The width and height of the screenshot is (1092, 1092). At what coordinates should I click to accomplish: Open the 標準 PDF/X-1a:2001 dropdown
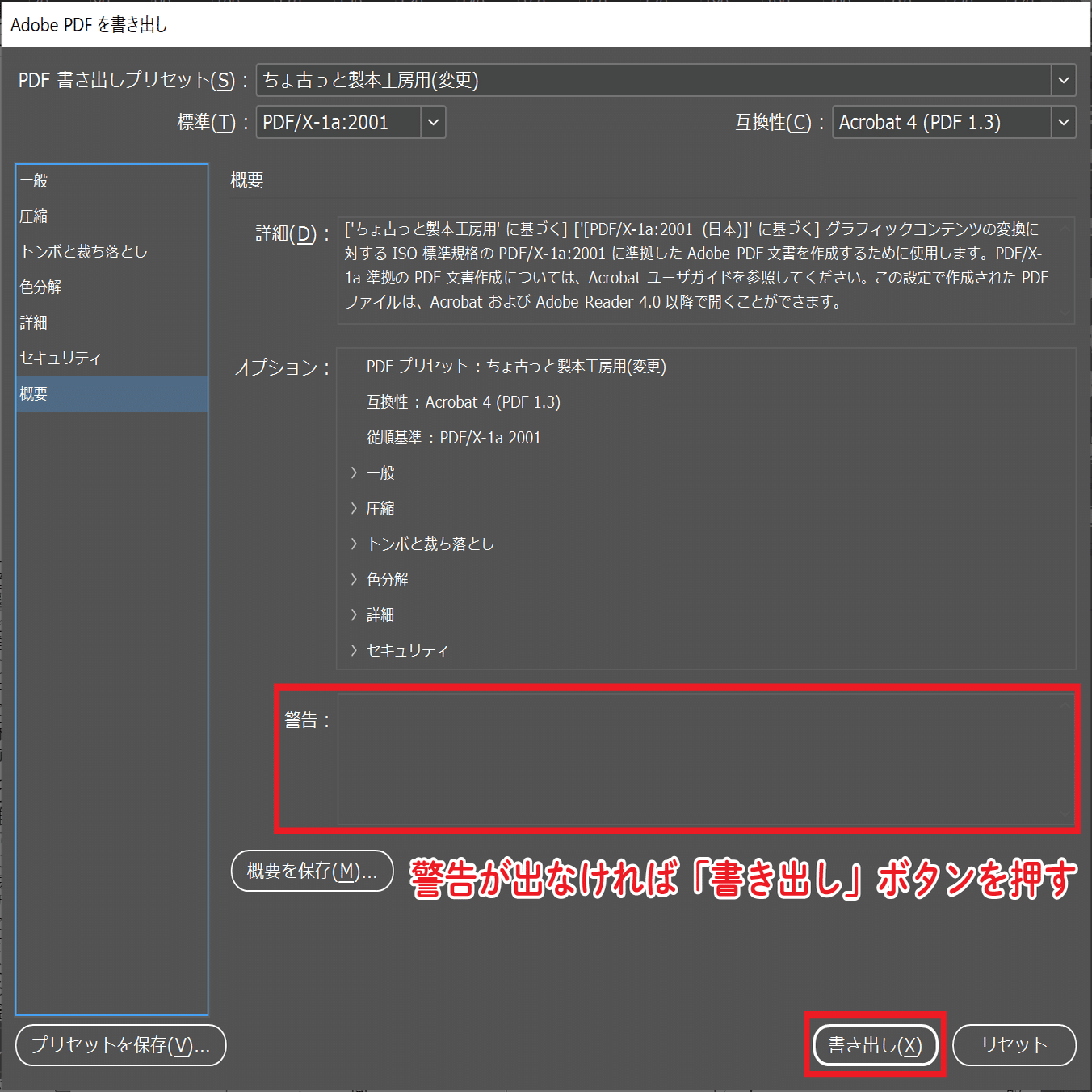pyautogui.click(x=351, y=122)
